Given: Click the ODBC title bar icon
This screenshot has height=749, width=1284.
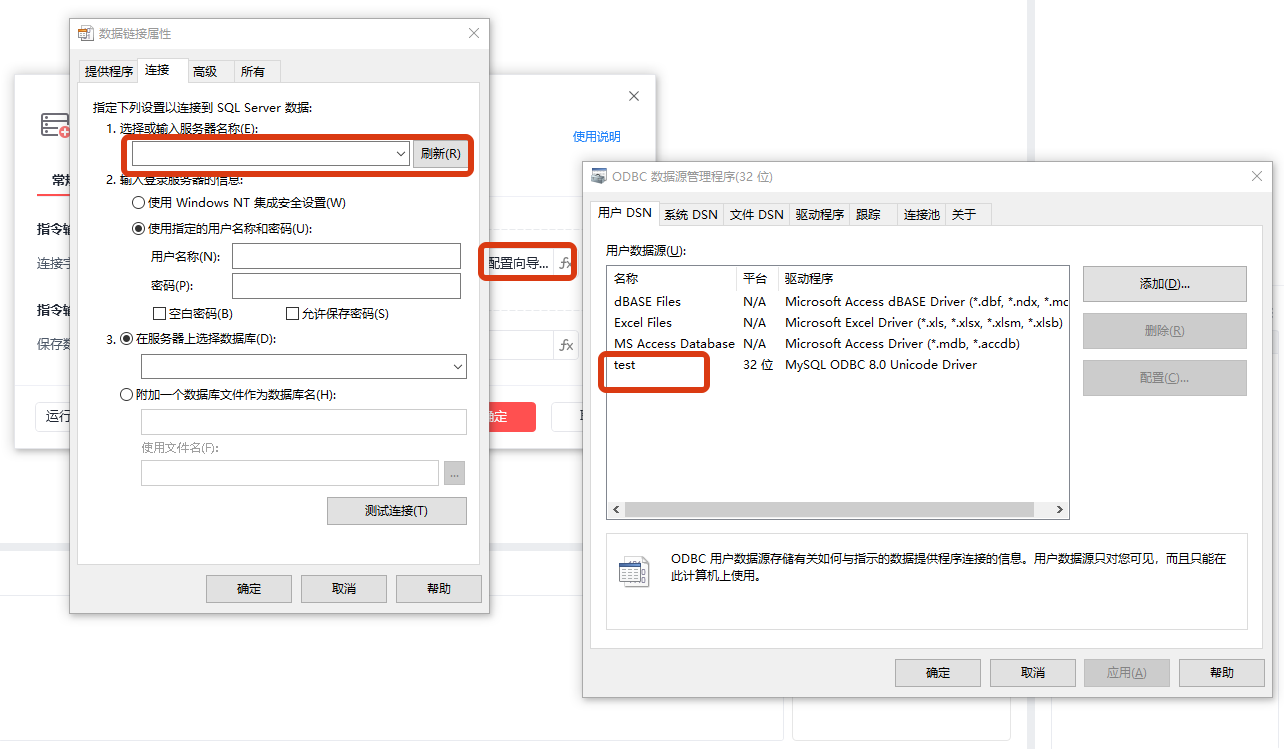Looking at the screenshot, I should [599, 177].
